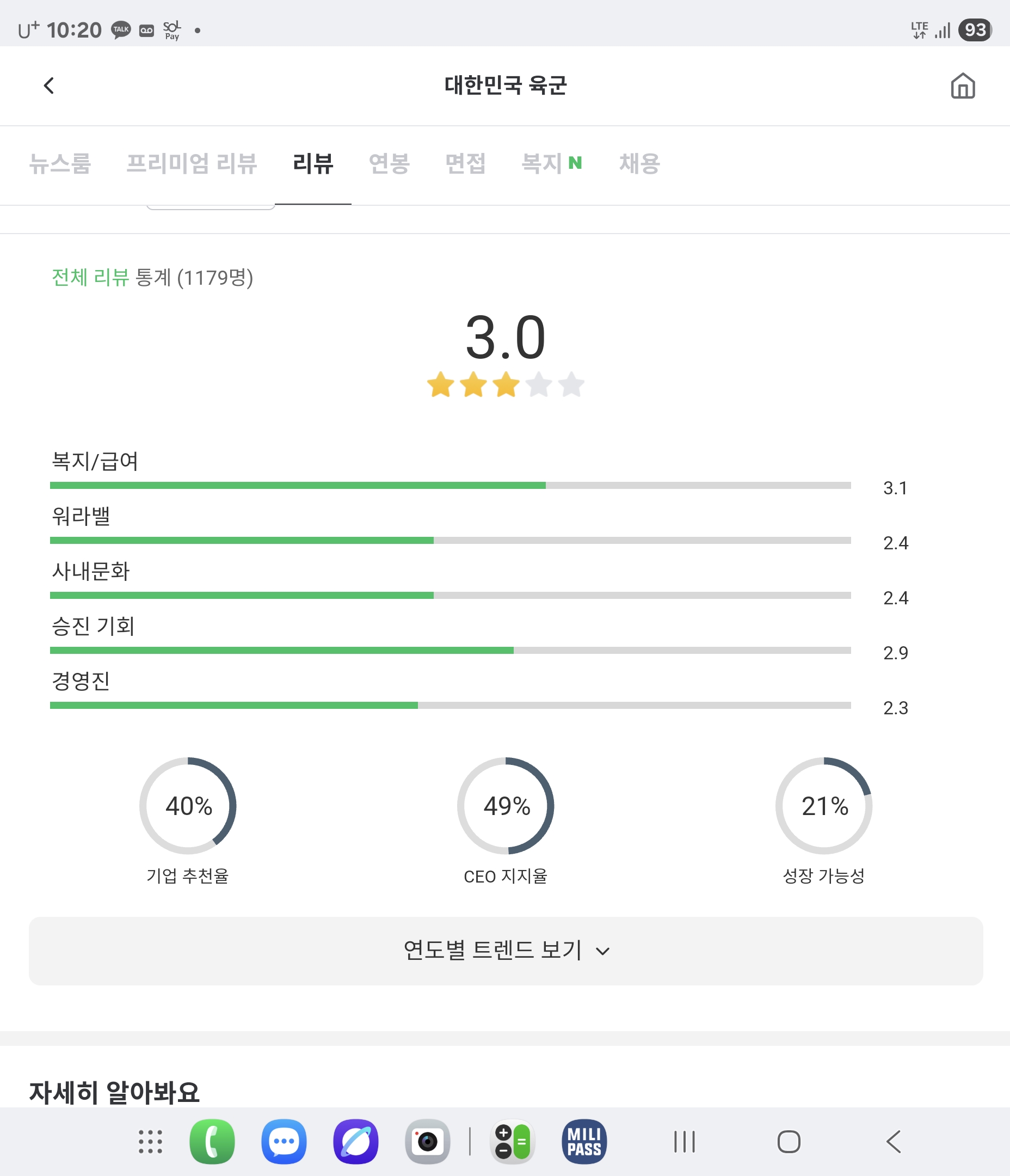Screen dimensions: 1010x1176
Task: Open the green phone app in dock
Action: [x=212, y=1141]
